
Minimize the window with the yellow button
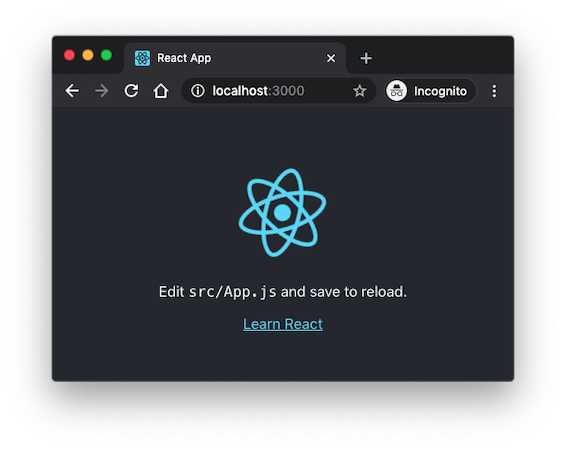coord(88,55)
